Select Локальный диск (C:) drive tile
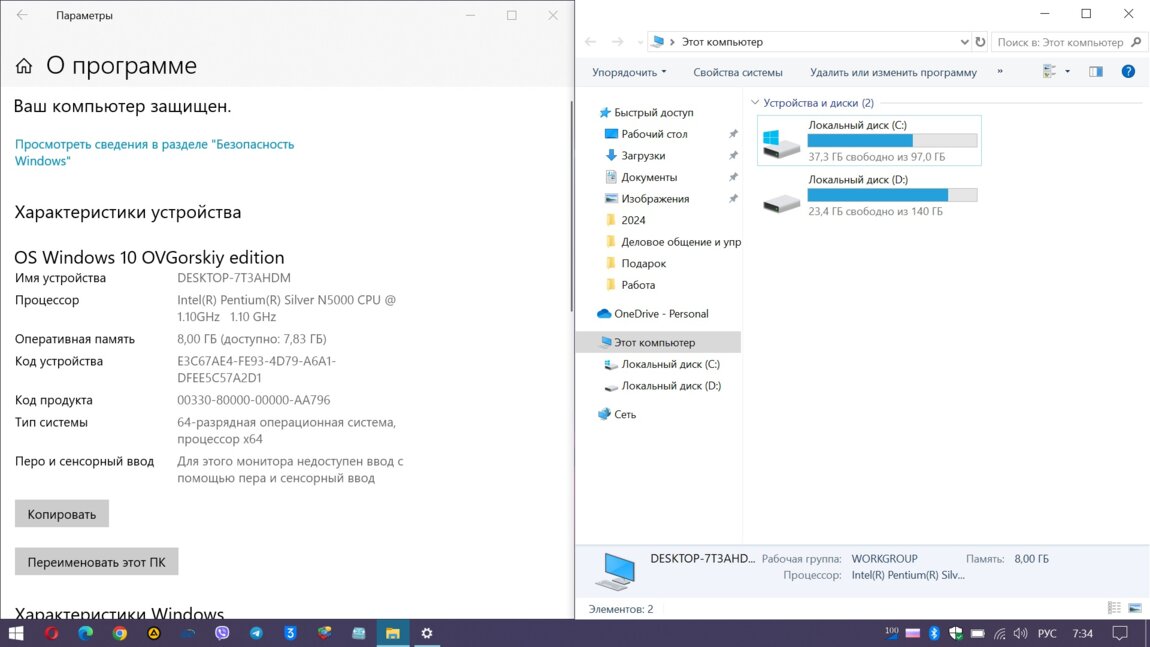Screen dimensions: 1150x647 tap(869, 141)
